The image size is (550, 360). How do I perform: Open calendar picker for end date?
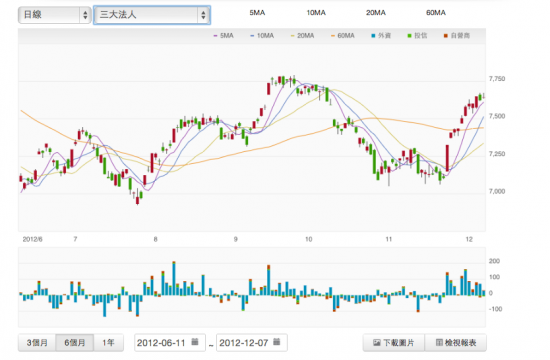pos(277,342)
